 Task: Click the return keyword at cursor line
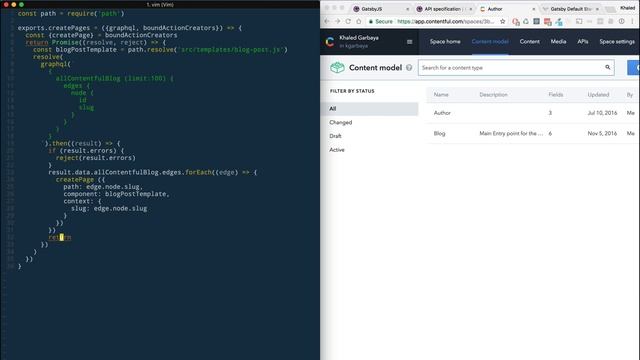(60, 237)
